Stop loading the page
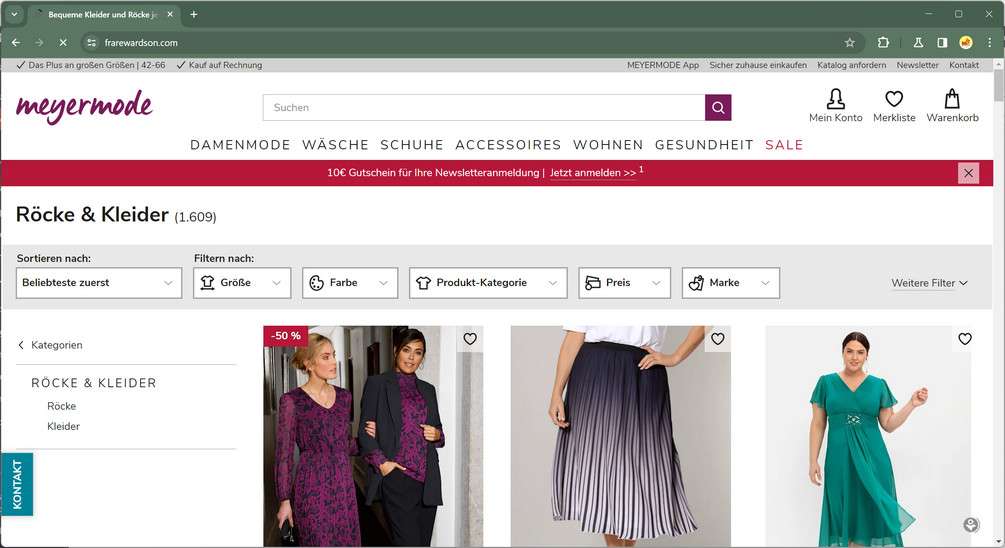The width and height of the screenshot is (1005, 548). pos(63,43)
